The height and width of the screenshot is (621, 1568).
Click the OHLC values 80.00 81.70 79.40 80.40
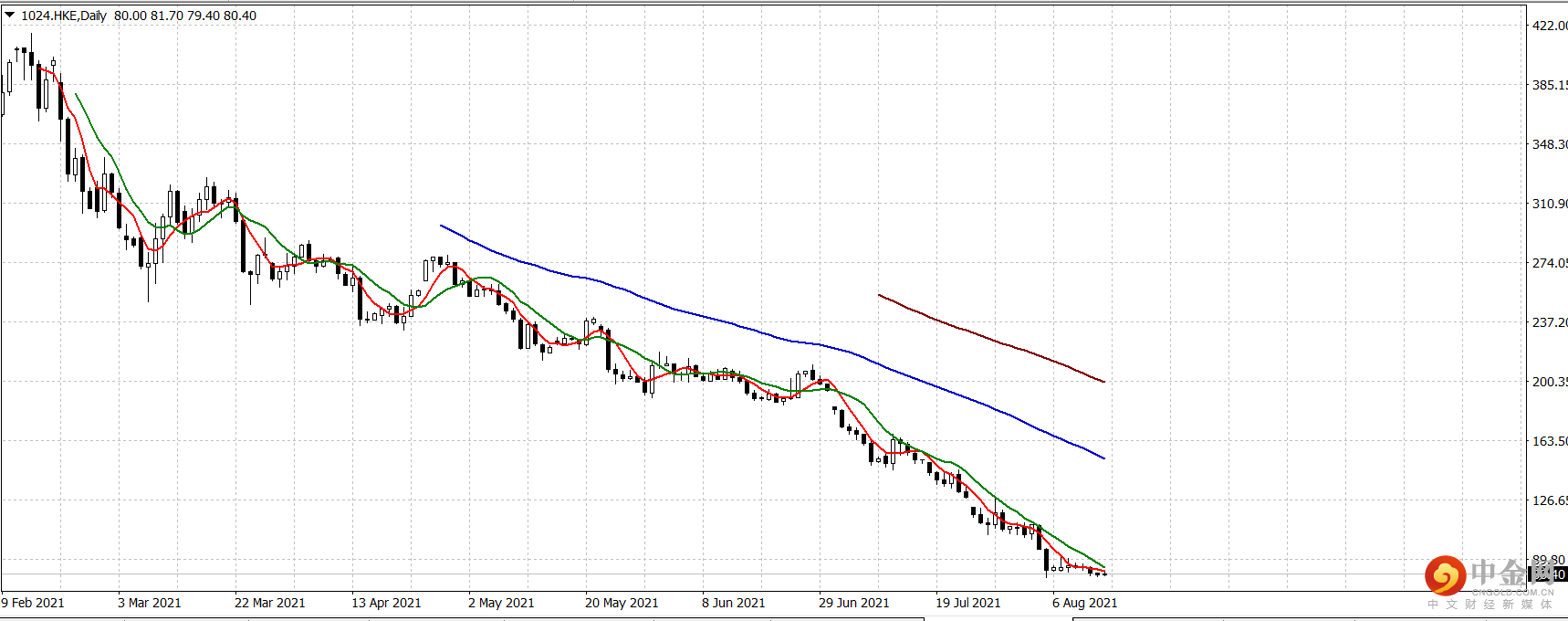(185, 16)
